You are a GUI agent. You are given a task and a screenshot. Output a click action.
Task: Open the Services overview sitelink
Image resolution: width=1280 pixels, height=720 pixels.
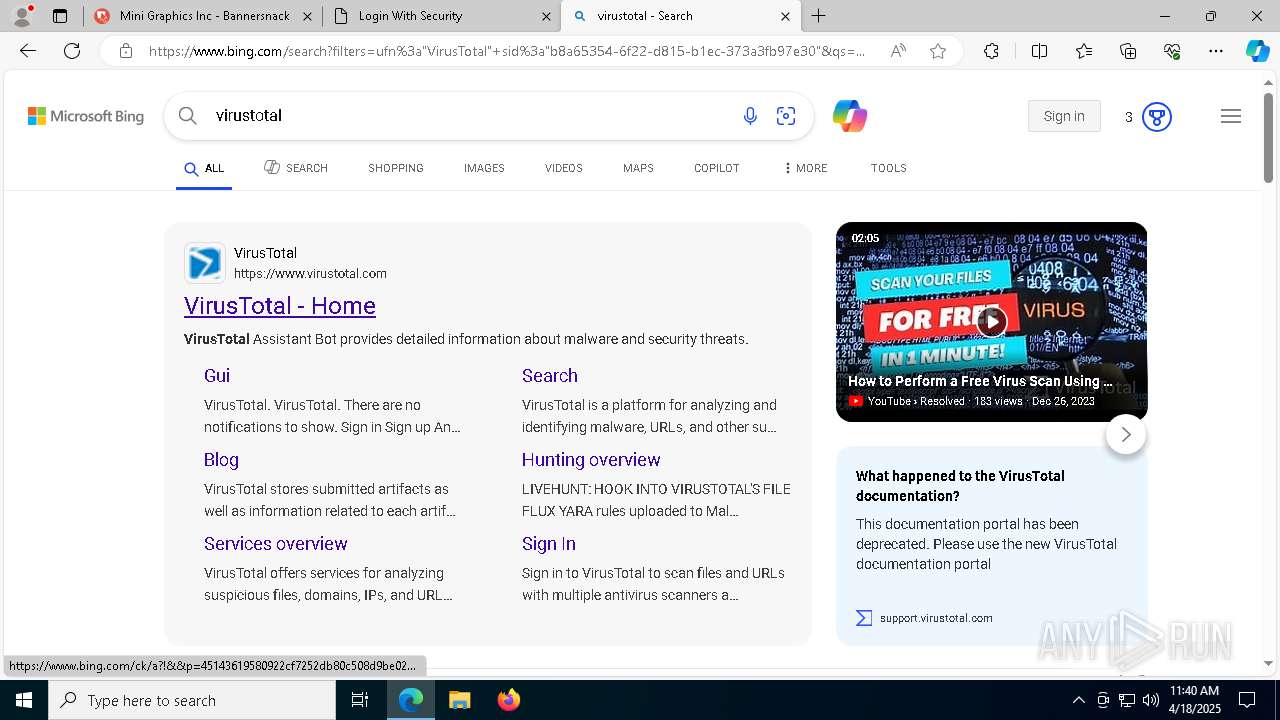(276, 544)
